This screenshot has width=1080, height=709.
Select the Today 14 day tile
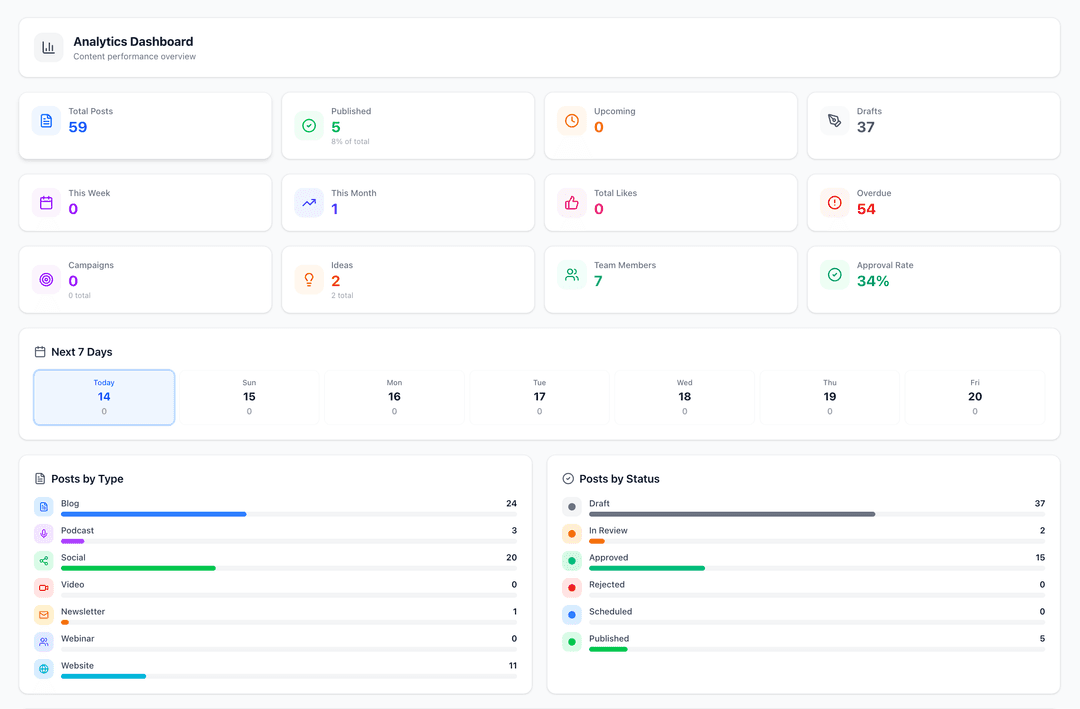point(104,397)
